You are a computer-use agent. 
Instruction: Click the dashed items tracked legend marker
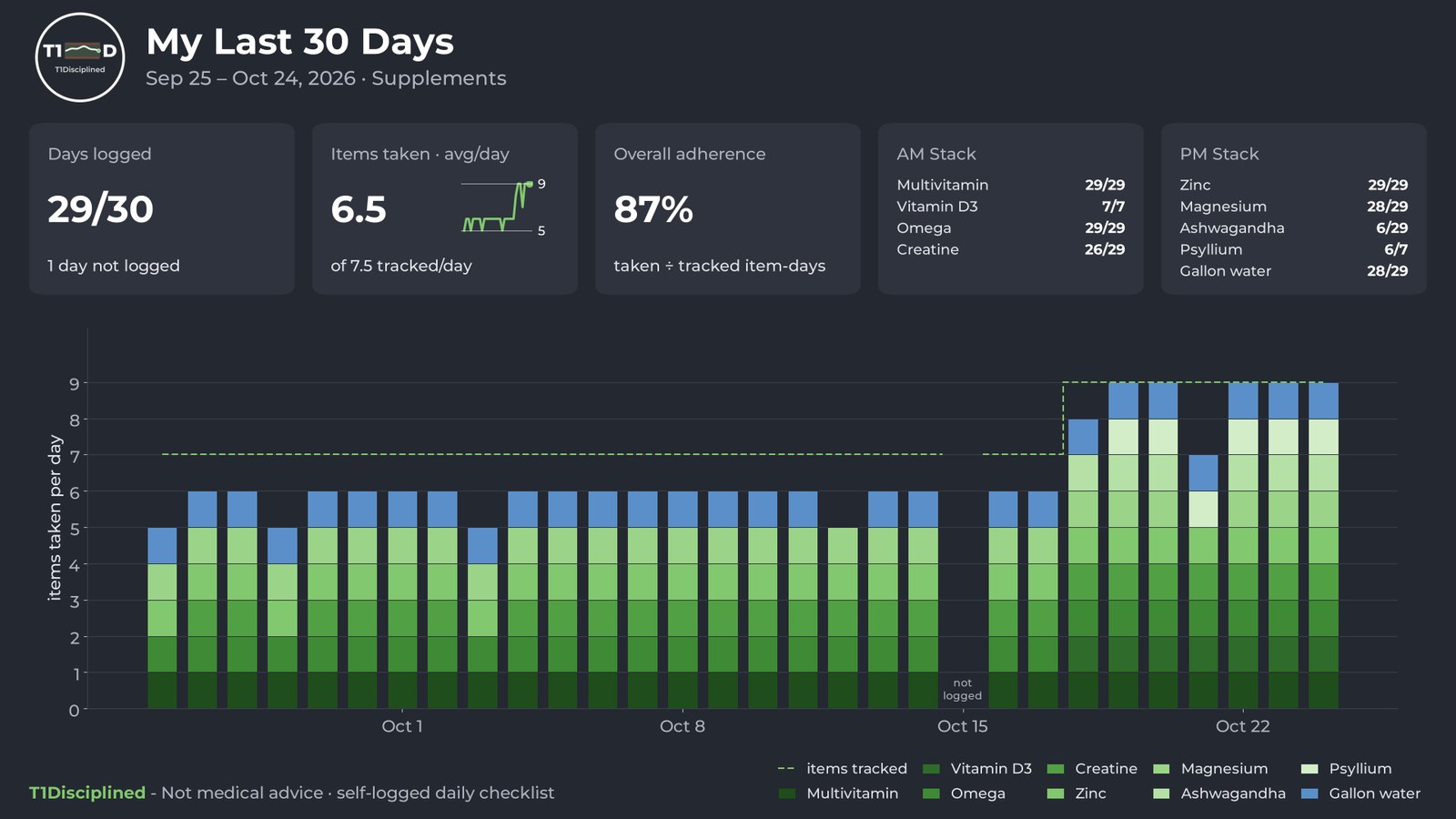click(786, 769)
